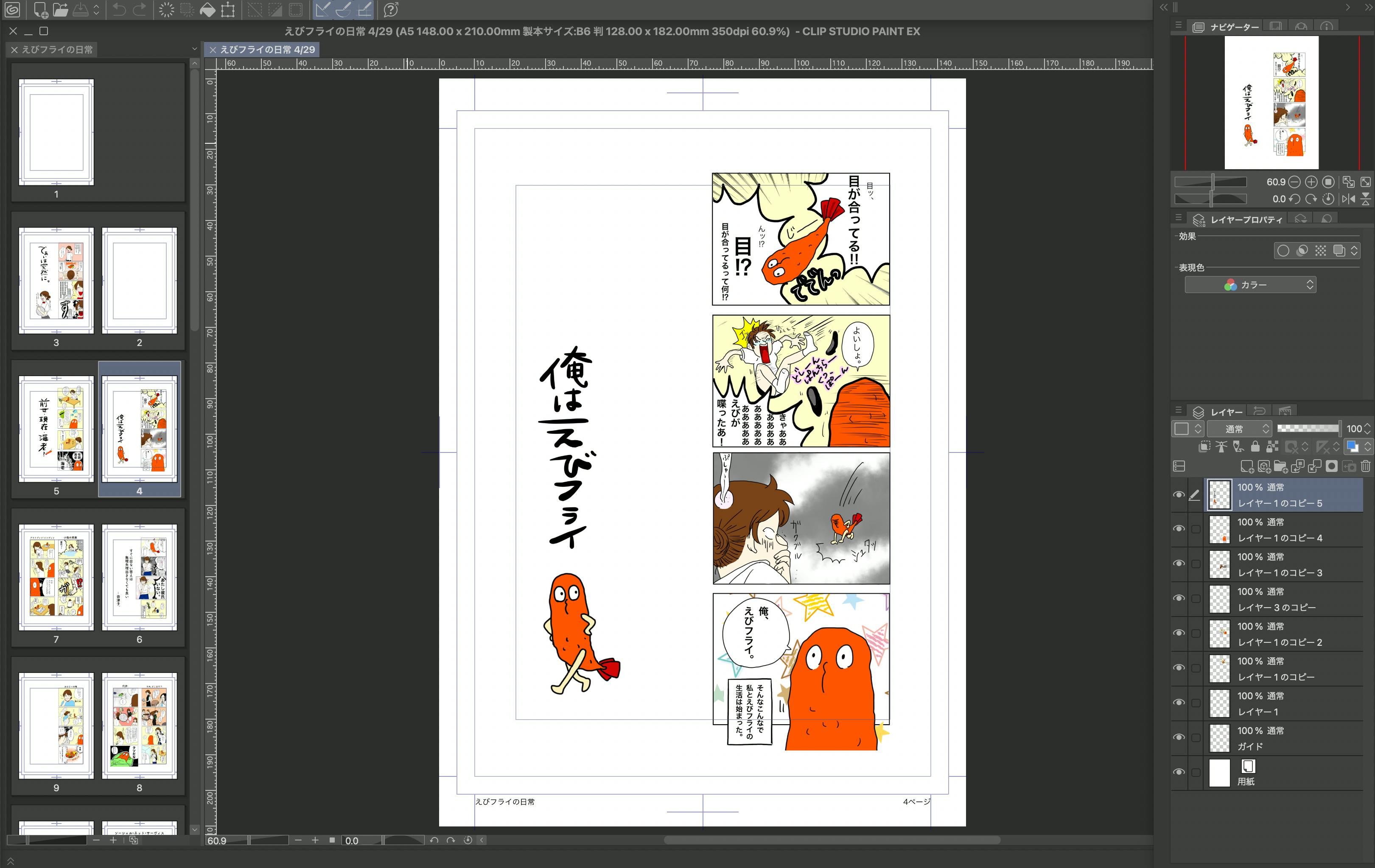
Task: Click the lock layer padlock icon
Action: tap(1255, 446)
